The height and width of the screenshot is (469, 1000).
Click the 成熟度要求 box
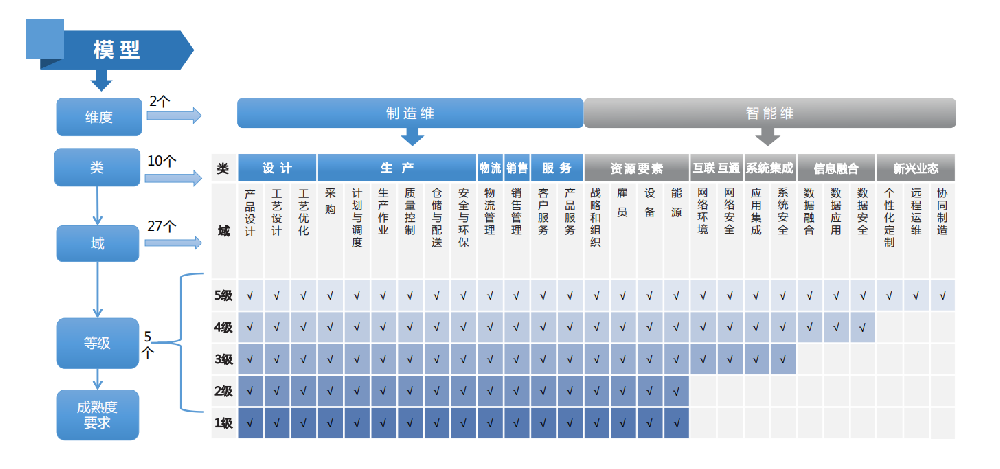(x=98, y=414)
